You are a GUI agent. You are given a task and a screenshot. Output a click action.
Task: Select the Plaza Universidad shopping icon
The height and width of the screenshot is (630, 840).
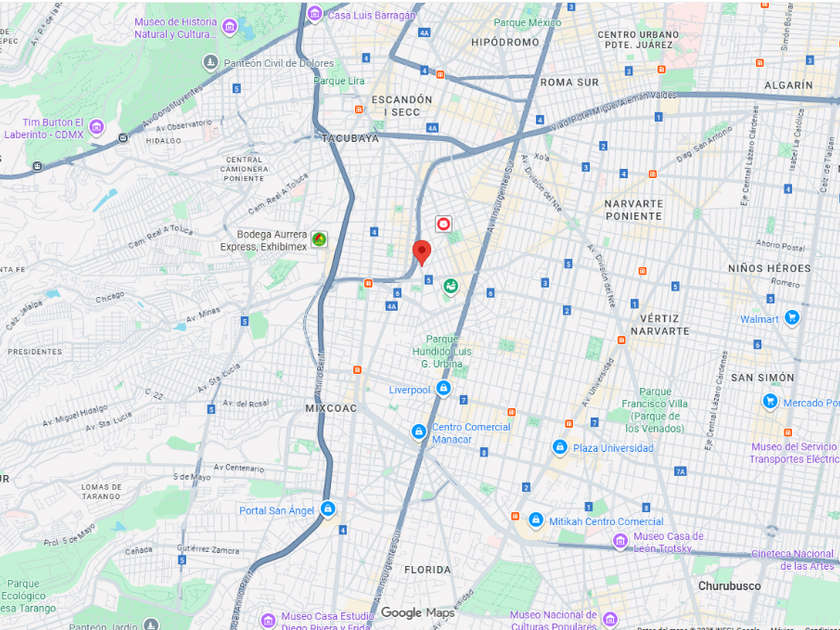click(560, 447)
